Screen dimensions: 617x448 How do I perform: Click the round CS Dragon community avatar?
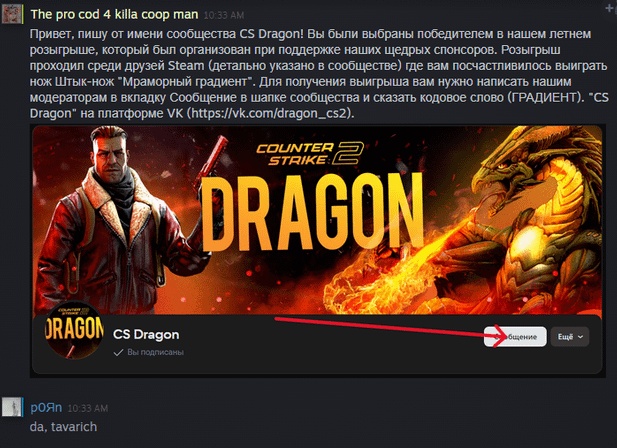click(74, 330)
